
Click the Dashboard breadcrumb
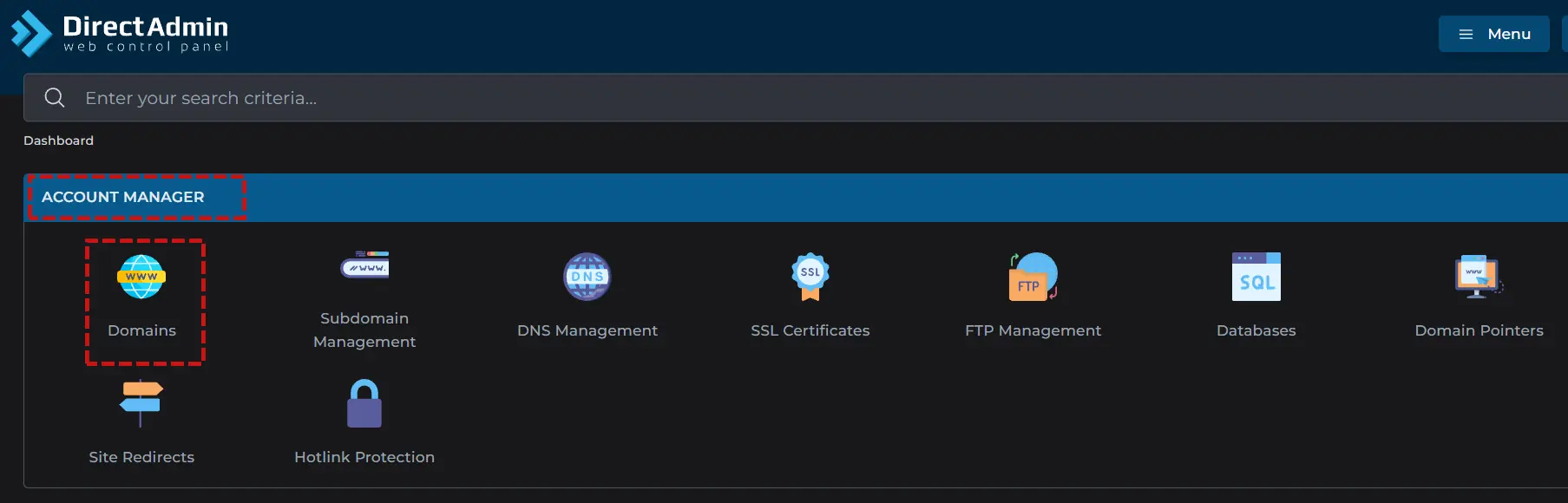click(x=58, y=140)
